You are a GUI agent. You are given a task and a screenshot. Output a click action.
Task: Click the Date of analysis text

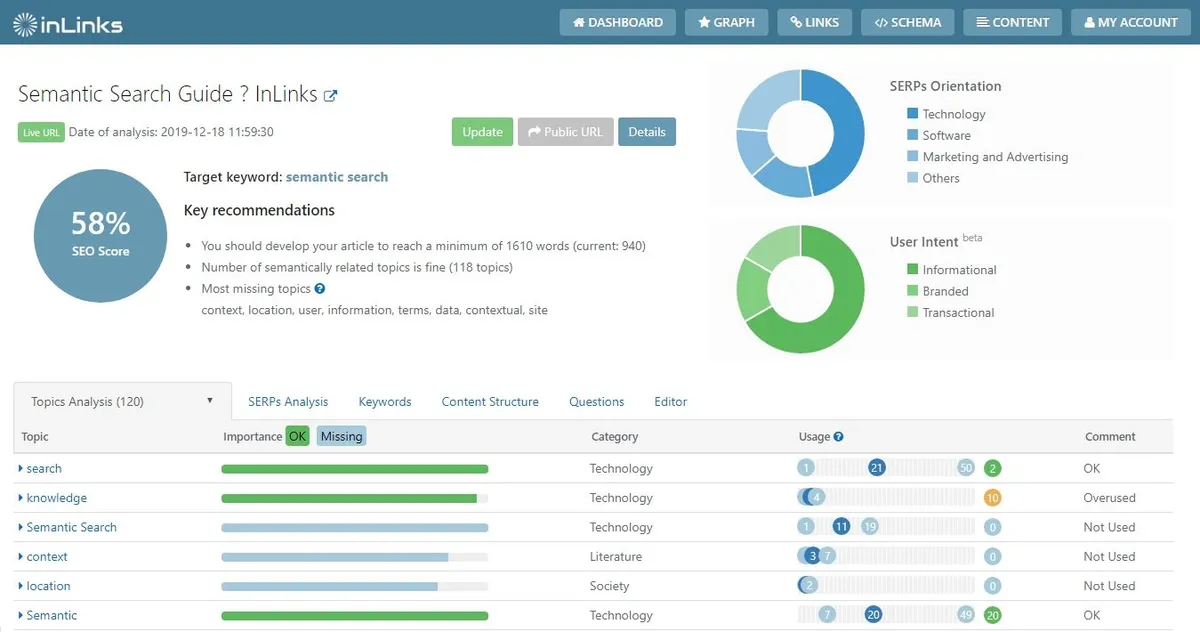pos(171,132)
